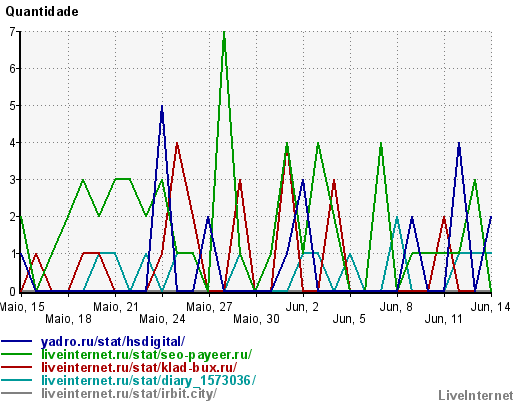Click the green legend line swatch
Screen dimensions: 520x405
17,354
